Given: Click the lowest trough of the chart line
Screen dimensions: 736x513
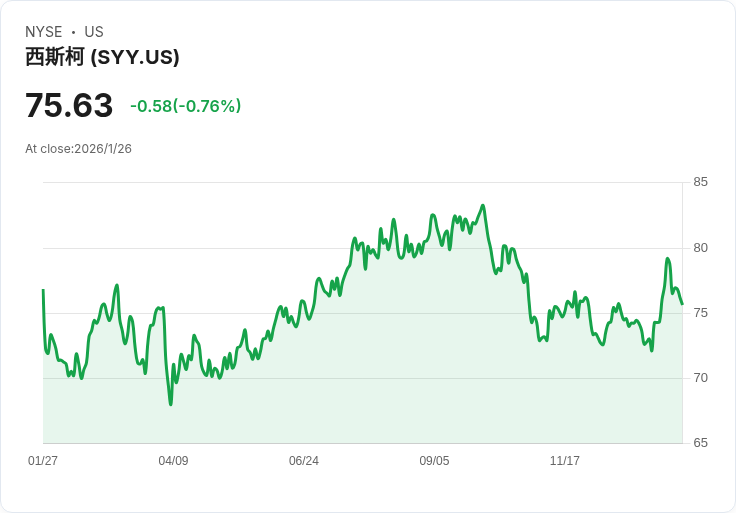Looking at the screenshot, I should click(170, 404).
